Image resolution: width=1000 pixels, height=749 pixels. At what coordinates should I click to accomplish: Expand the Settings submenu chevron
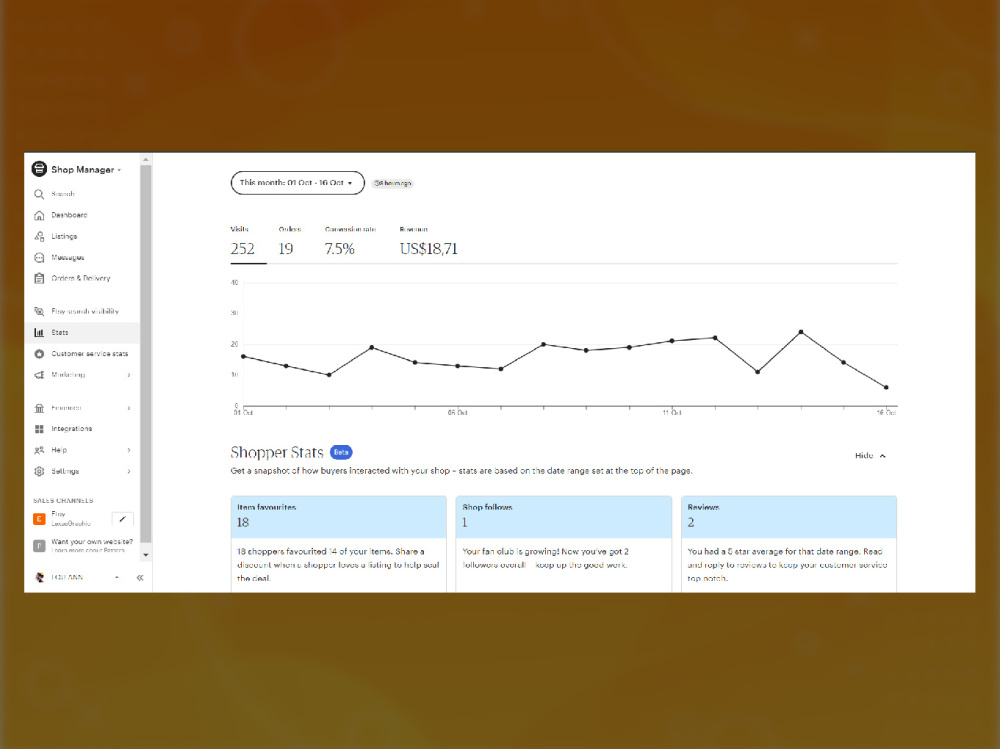pyautogui.click(x=129, y=471)
